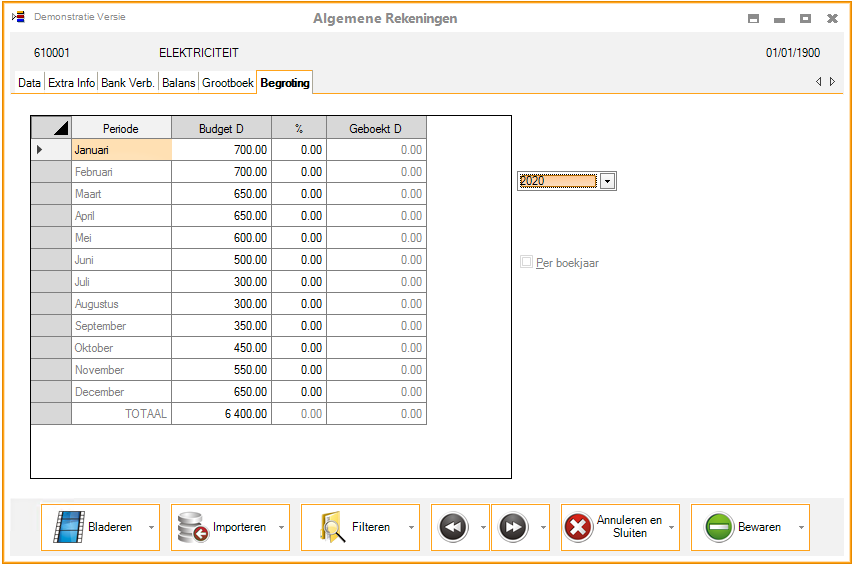The height and width of the screenshot is (566, 854).
Task: Switch to the Extra Info tab
Action: (x=71, y=83)
